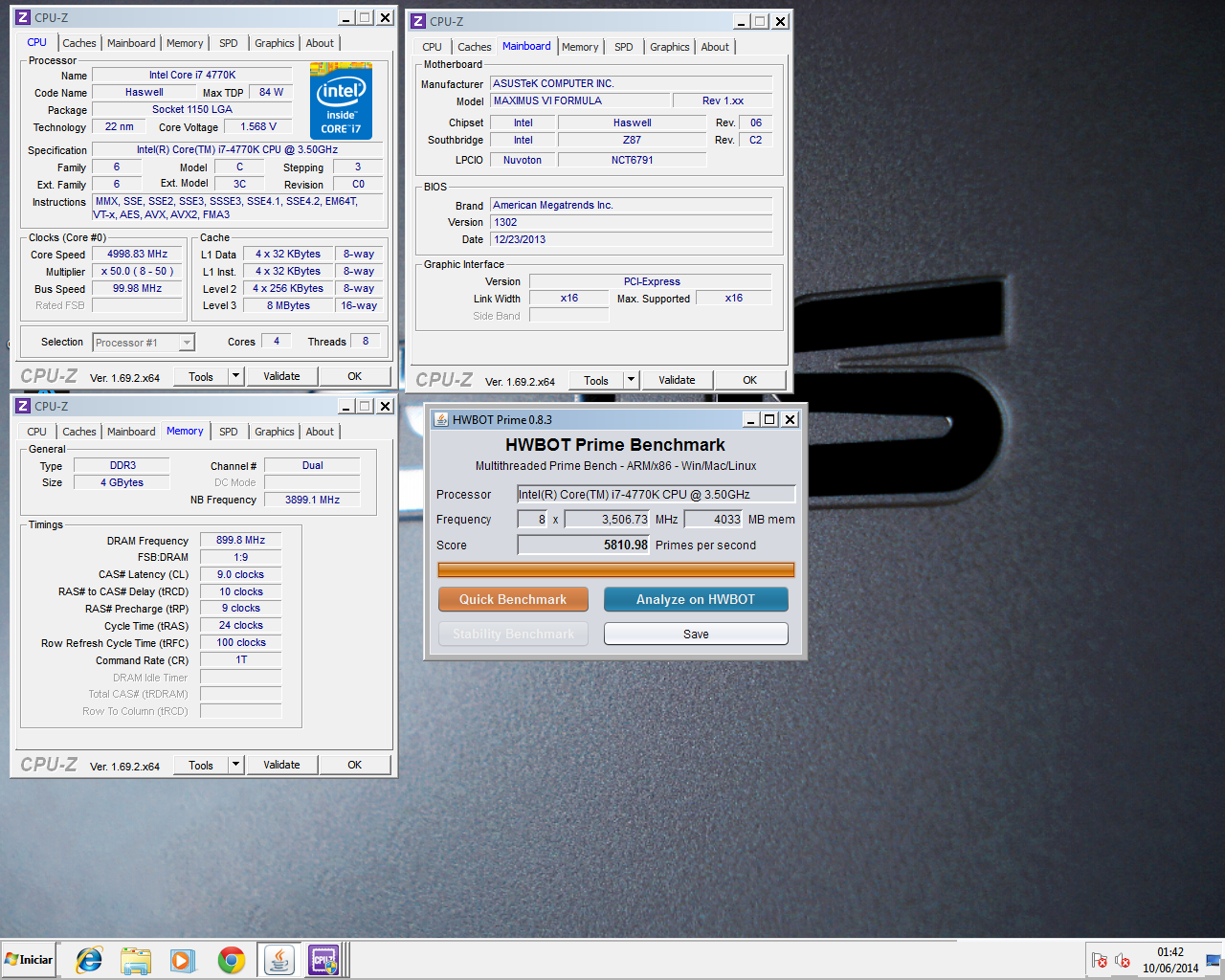Open Windows Explorer folder in taskbar
1225x980 pixels.
coord(136,960)
